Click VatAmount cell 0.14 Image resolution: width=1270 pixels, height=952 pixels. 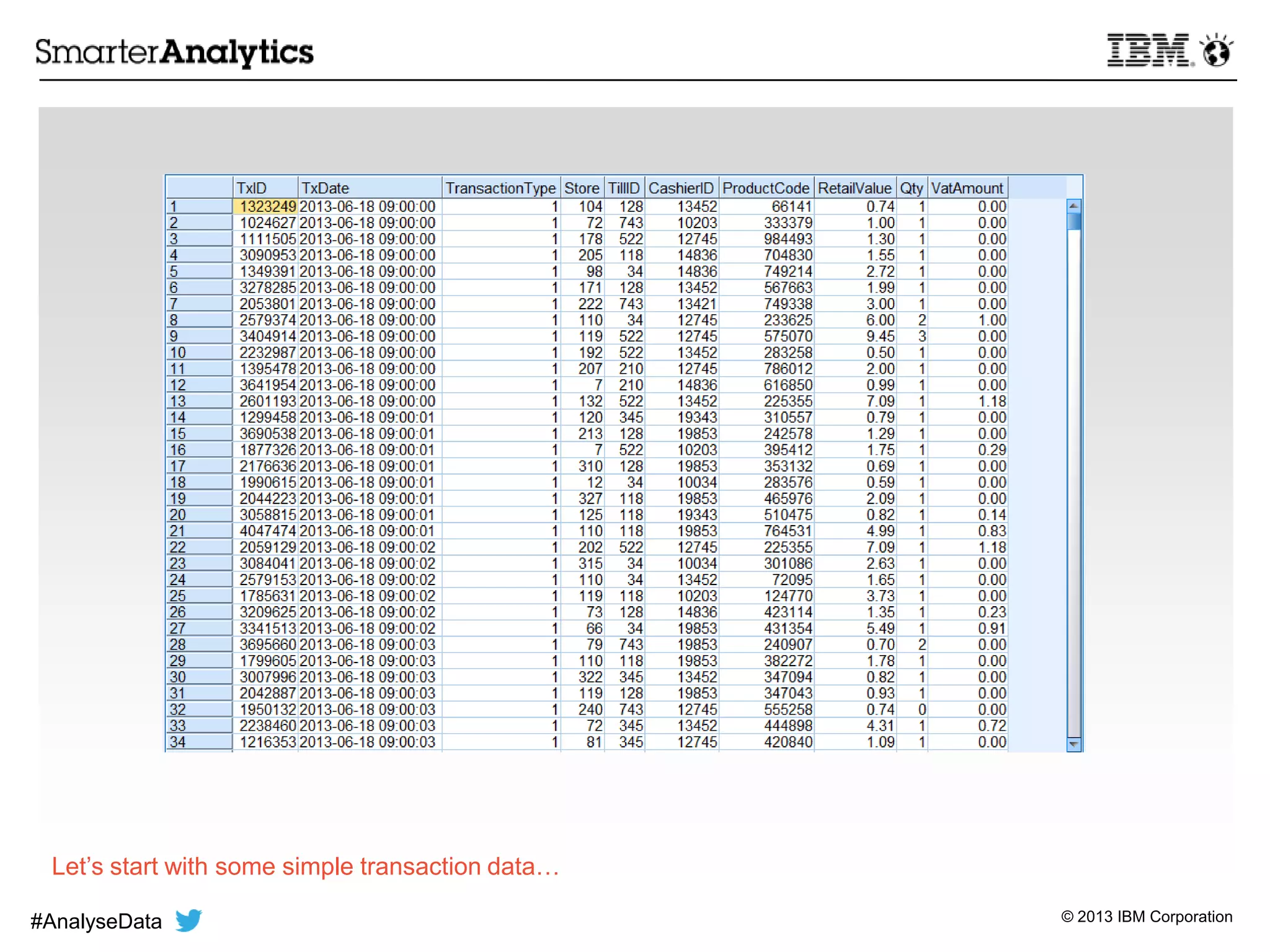tap(968, 514)
